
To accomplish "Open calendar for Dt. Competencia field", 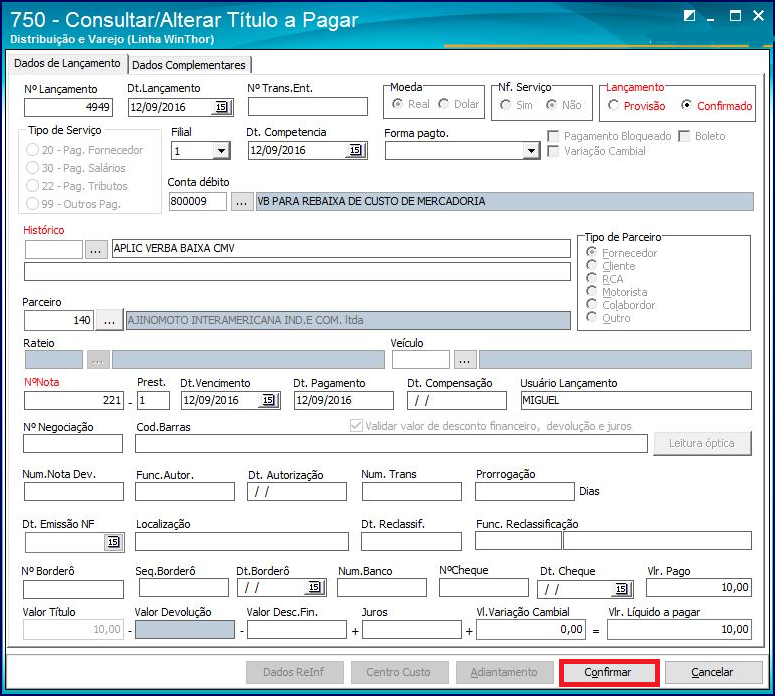I will [x=356, y=150].
